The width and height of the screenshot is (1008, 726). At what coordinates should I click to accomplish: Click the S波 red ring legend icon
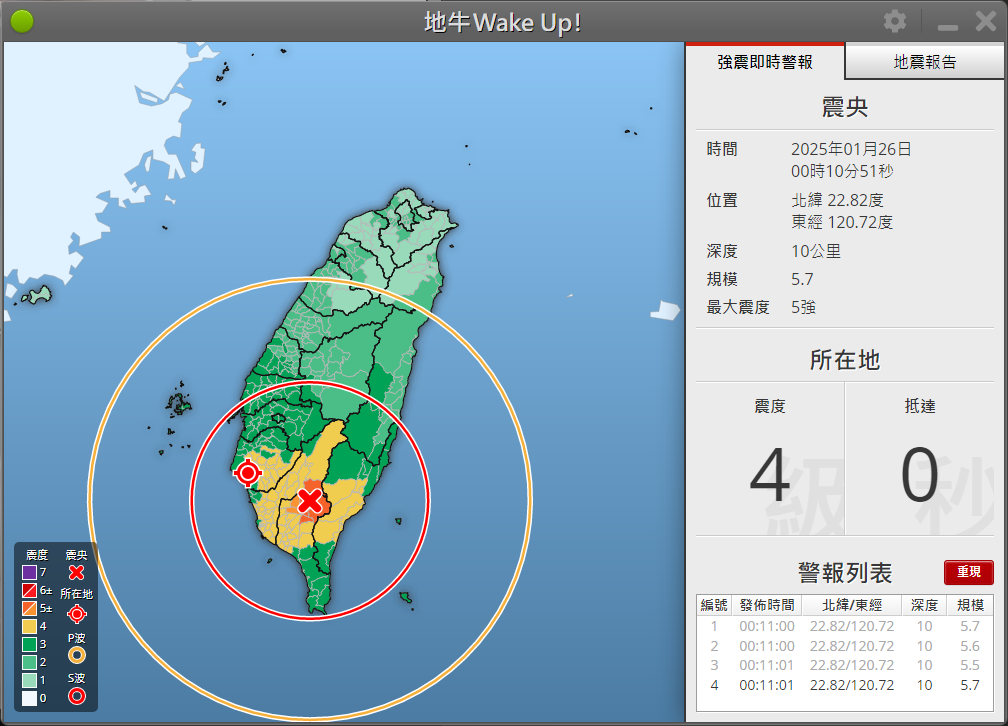pos(76,696)
